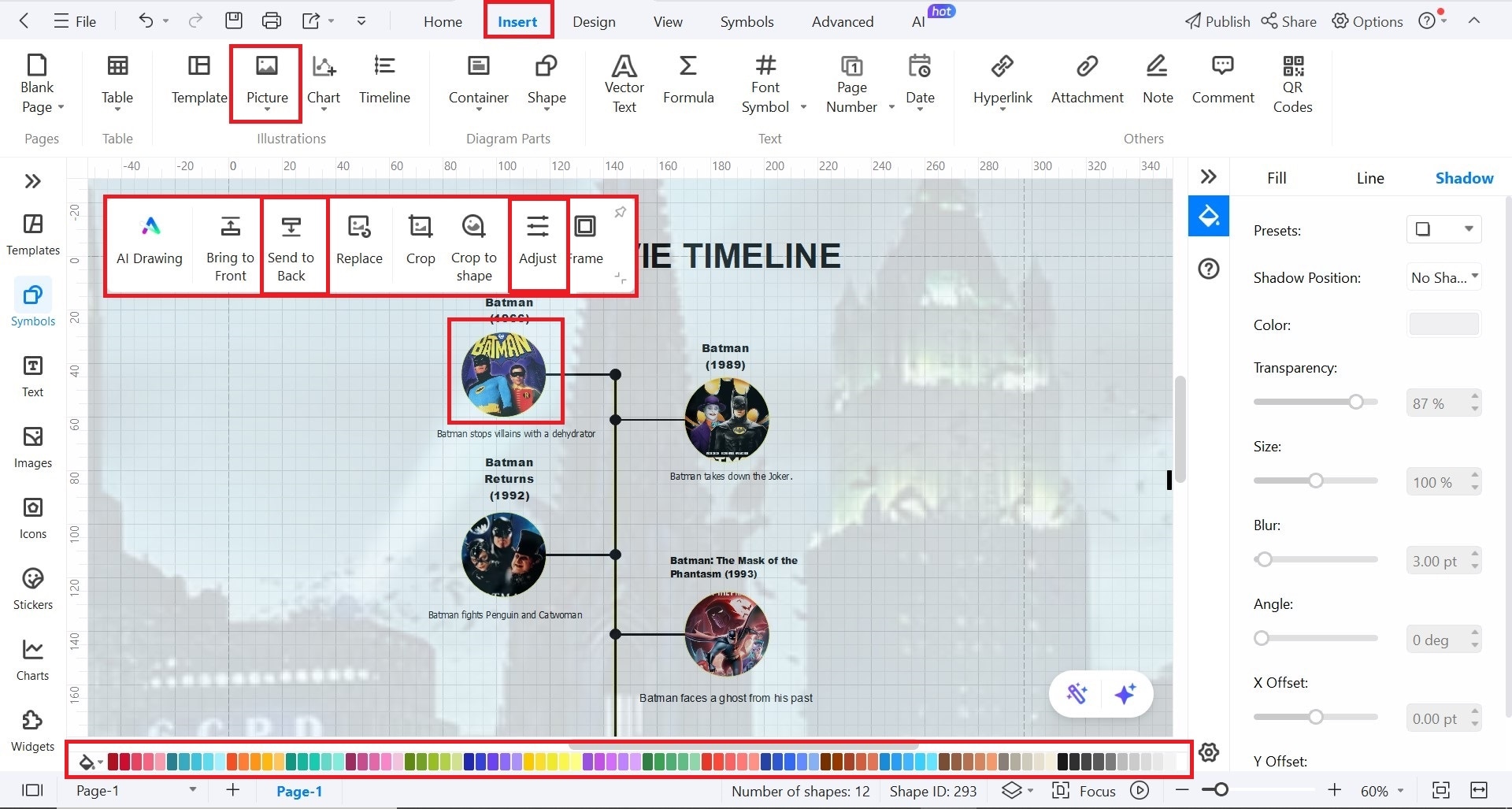Insert Vector Text
1512x809 pixels.
(x=624, y=83)
